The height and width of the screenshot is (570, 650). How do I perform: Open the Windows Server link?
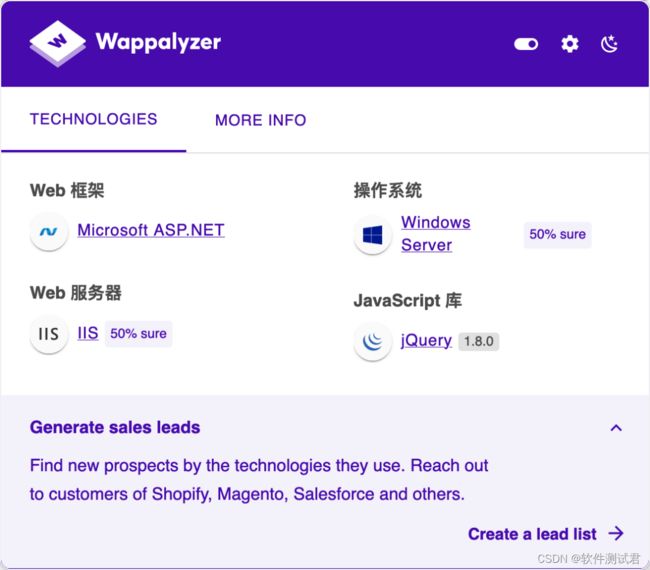tap(436, 233)
